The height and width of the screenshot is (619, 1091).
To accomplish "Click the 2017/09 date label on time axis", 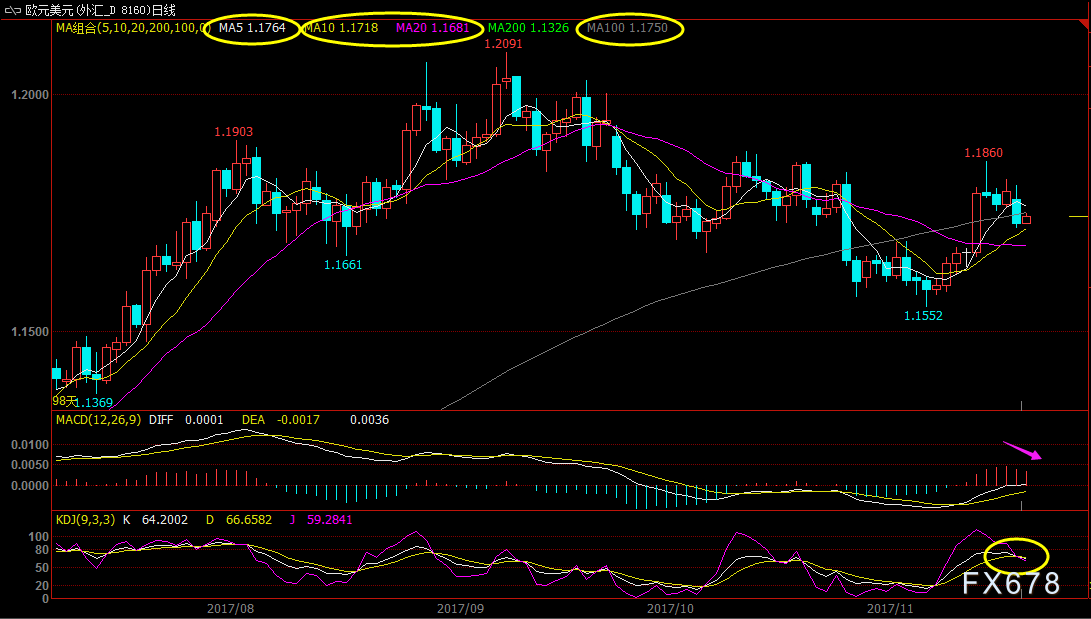I will (460, 609).
